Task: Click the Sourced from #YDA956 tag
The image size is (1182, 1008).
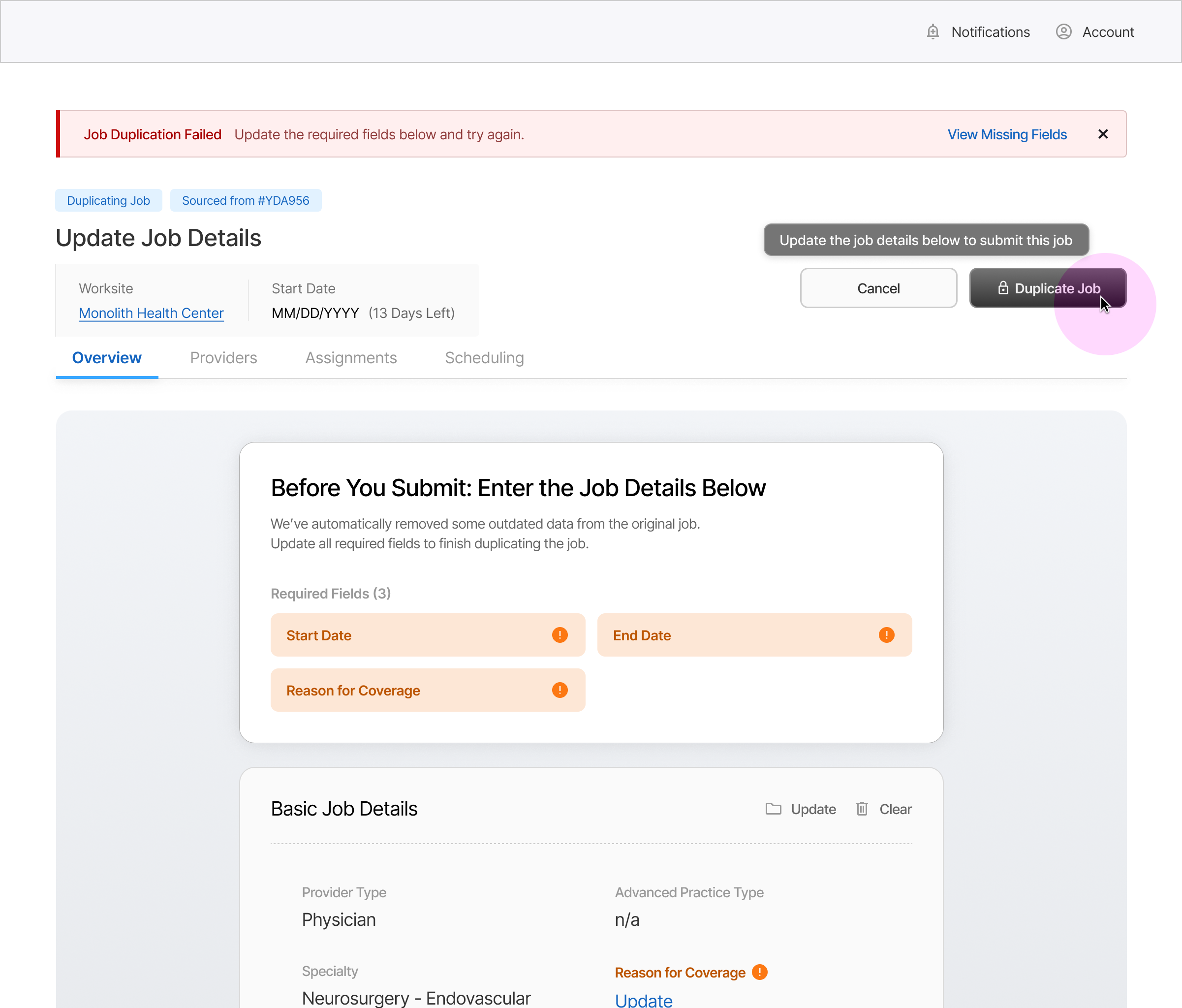Action: (x=245, y=201)
